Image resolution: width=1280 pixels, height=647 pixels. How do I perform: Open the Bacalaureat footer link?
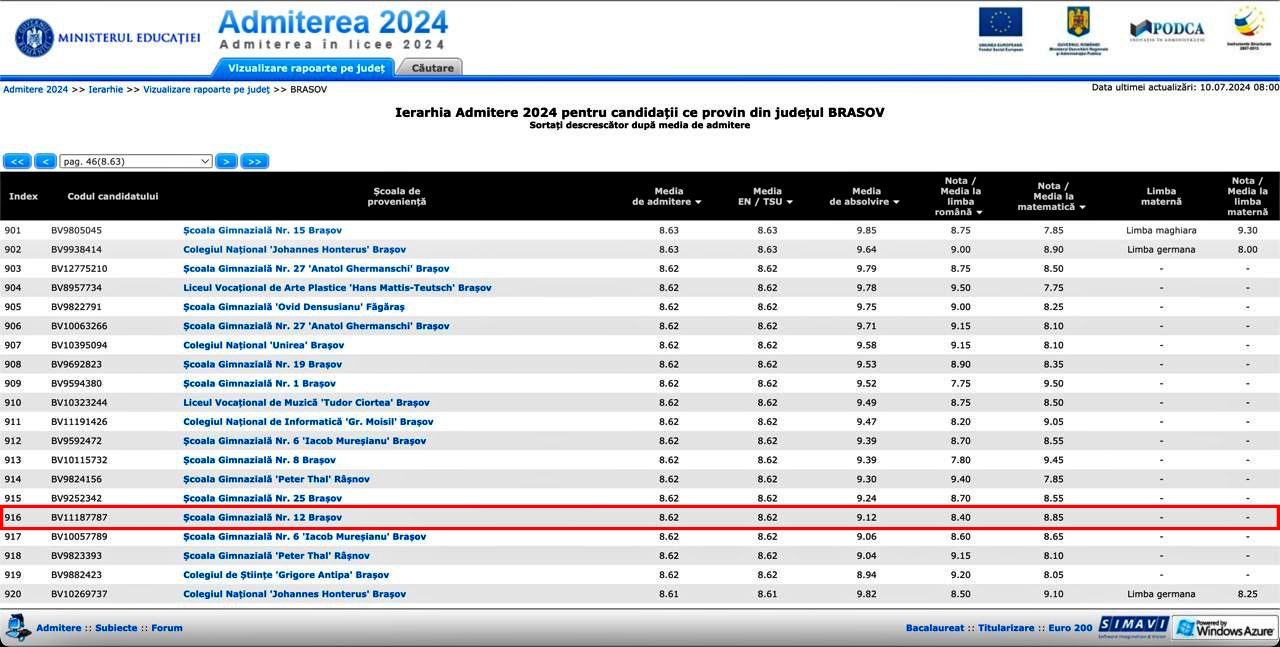[x=935, y=628]
